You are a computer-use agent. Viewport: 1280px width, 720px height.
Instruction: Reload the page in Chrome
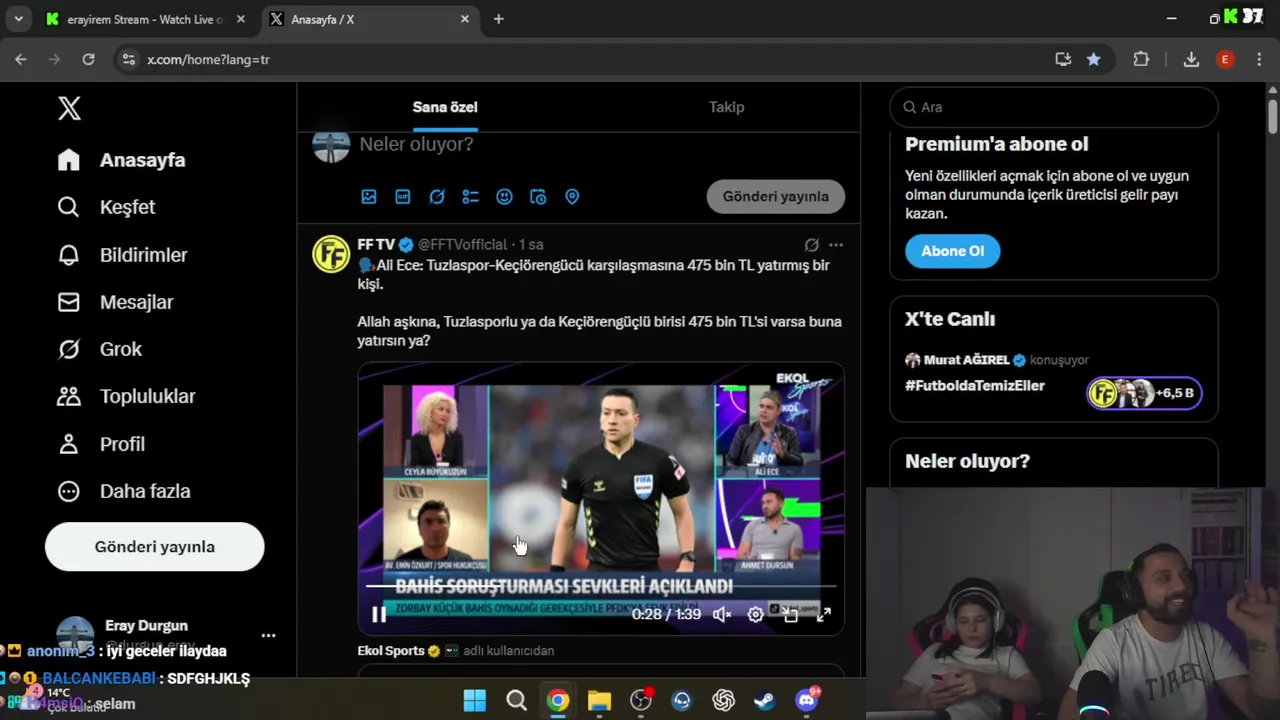(x=88, y=59)
